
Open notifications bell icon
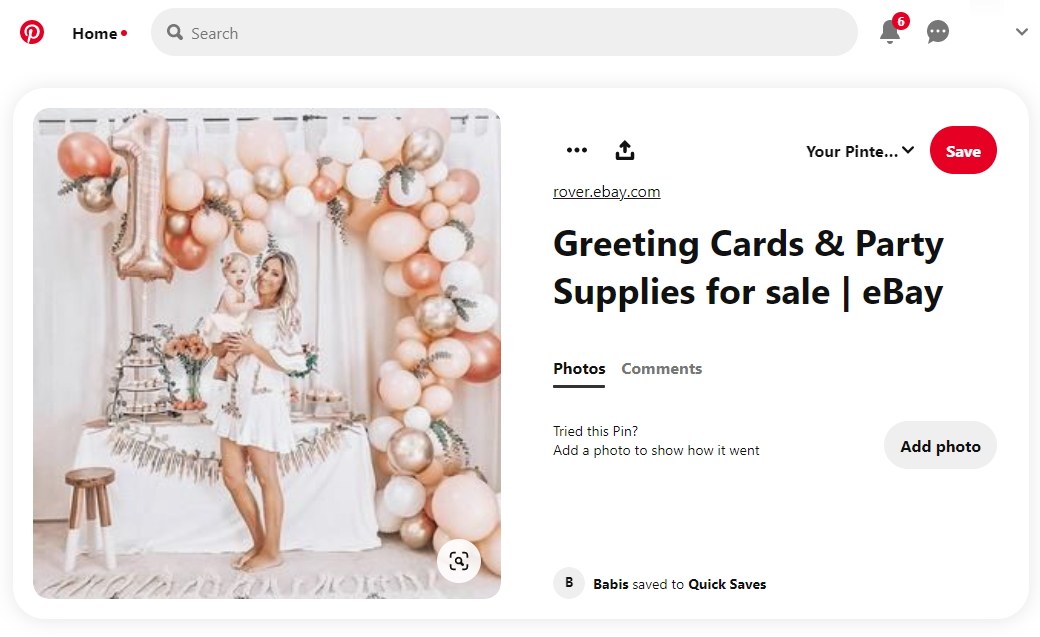(889, 32)
